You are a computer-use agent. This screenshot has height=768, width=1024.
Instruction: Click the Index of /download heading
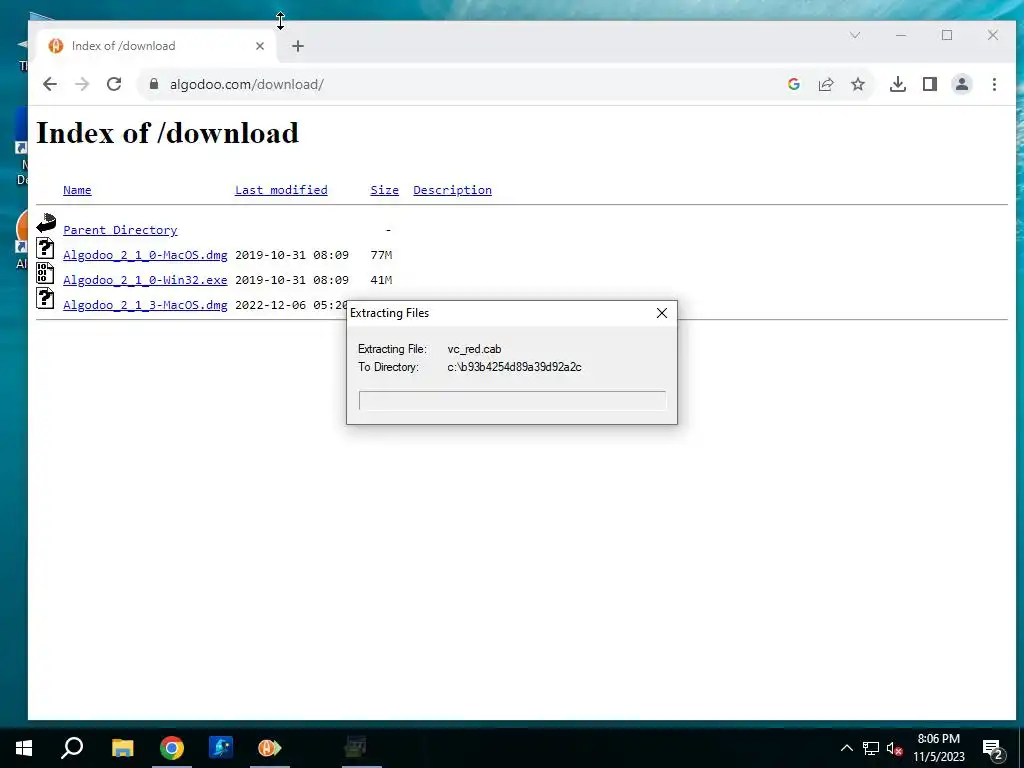tap(167, 133)
